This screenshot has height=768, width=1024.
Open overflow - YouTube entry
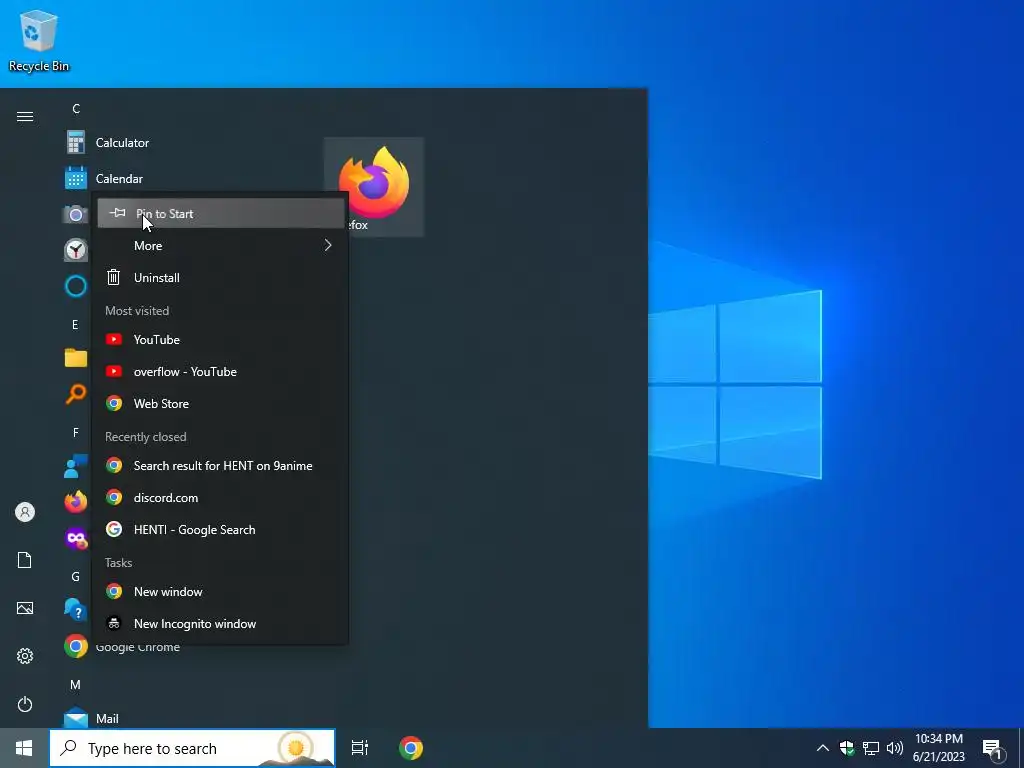point(221,372)
